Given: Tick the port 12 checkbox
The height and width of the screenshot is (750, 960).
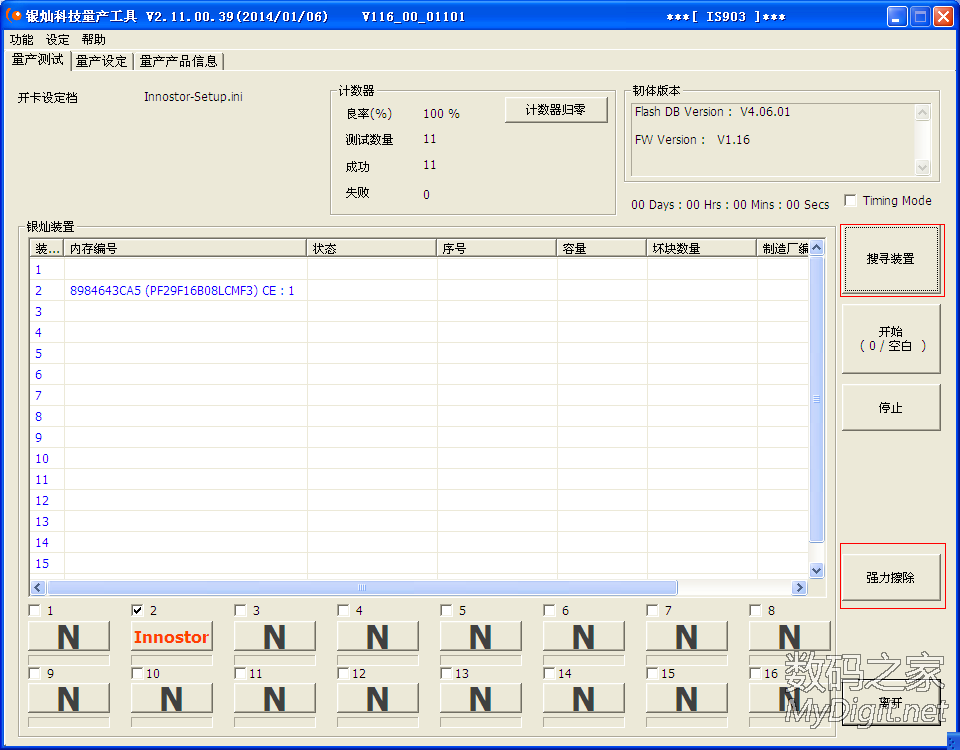Looking at the screenshot, I should (343, 673).
